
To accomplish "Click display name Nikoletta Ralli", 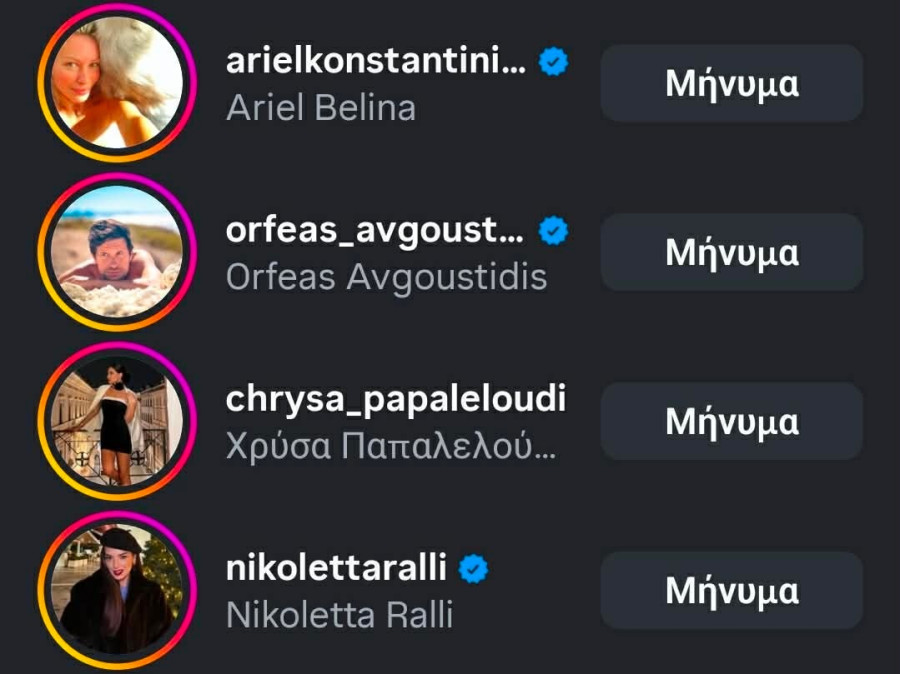I will [340, 615].
